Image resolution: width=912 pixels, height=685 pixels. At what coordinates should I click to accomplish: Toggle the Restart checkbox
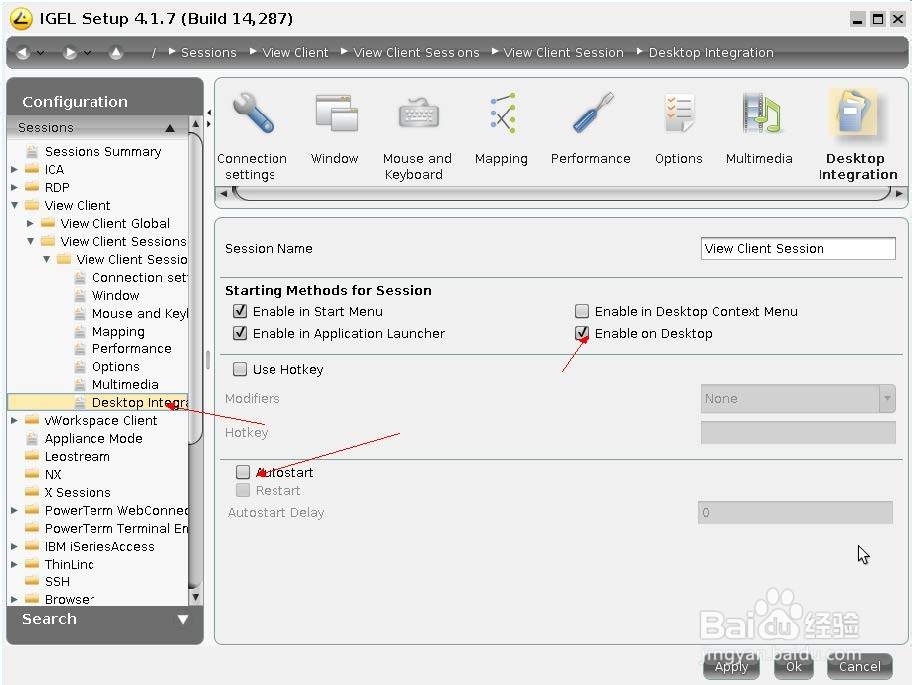243,490
